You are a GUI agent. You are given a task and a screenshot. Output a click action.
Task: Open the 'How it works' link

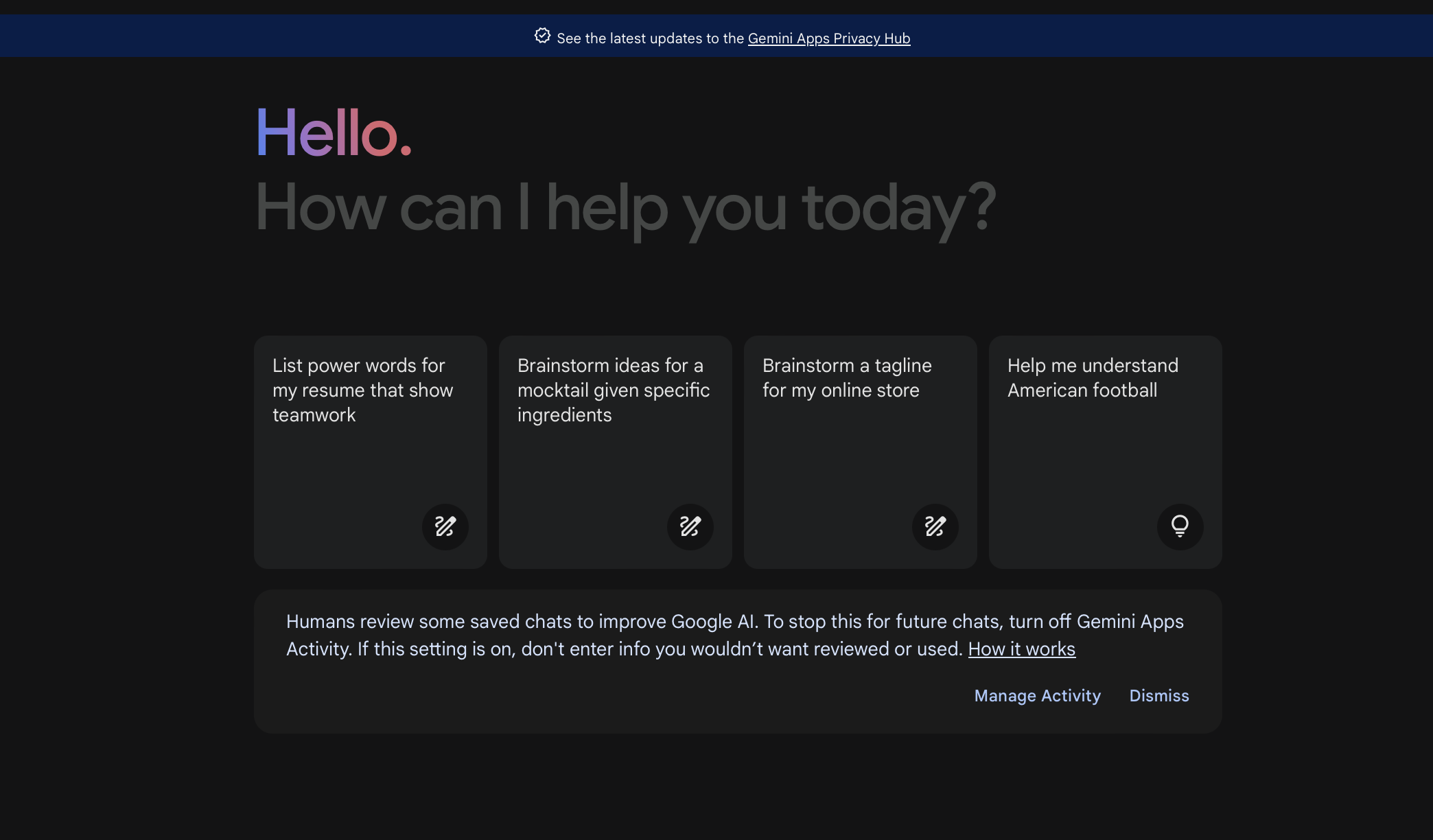coord(1021,649)
